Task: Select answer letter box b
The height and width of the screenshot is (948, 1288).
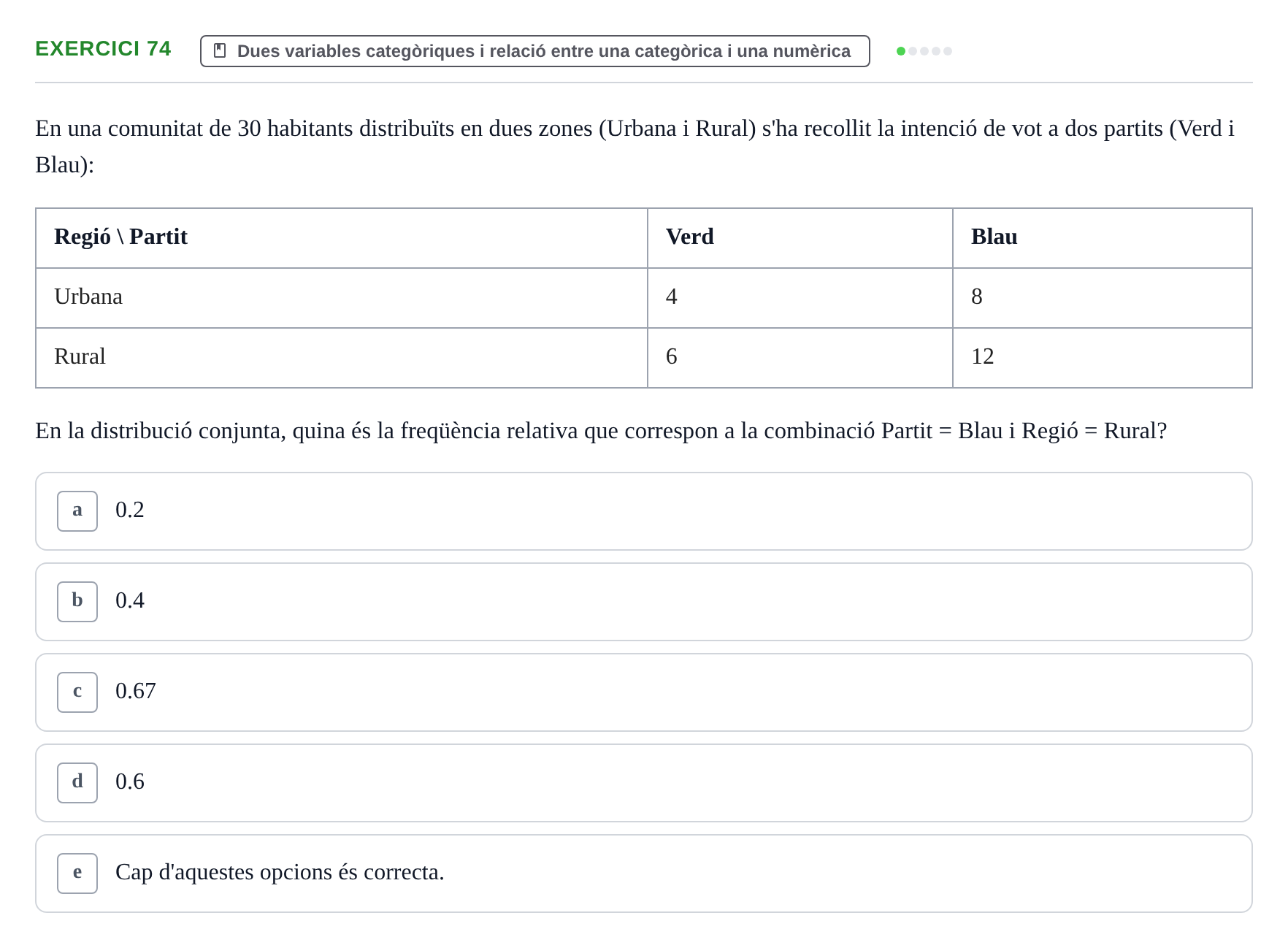Action: click(x=77, y=602)
